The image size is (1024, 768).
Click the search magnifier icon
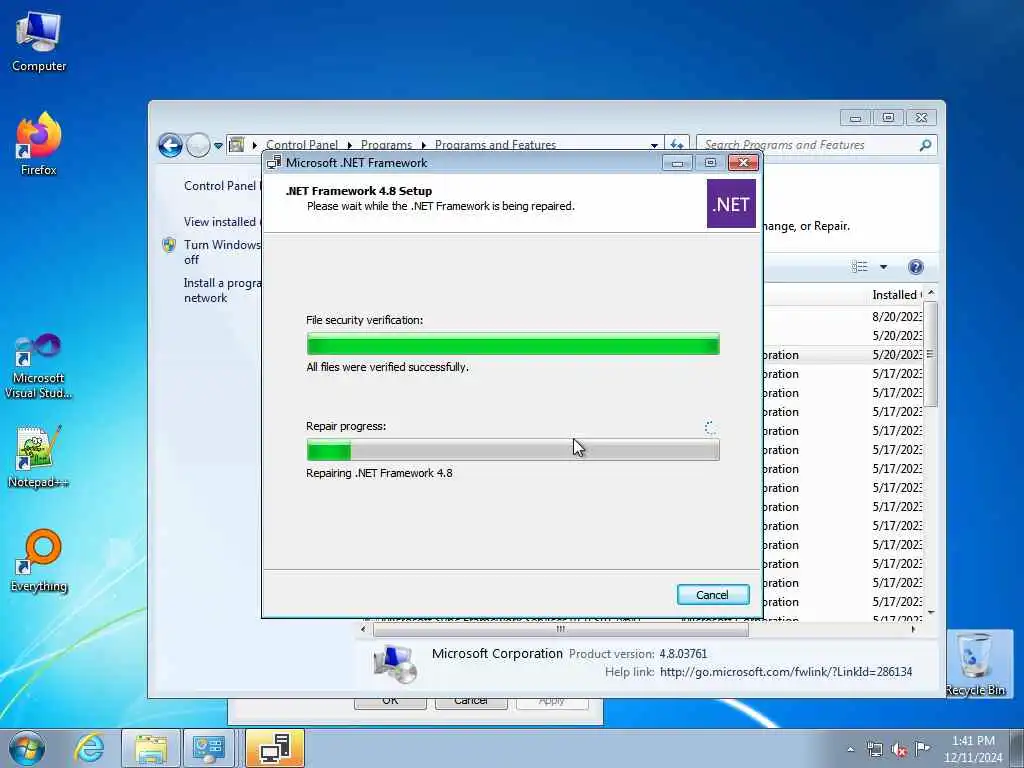[x=925, y=145]
